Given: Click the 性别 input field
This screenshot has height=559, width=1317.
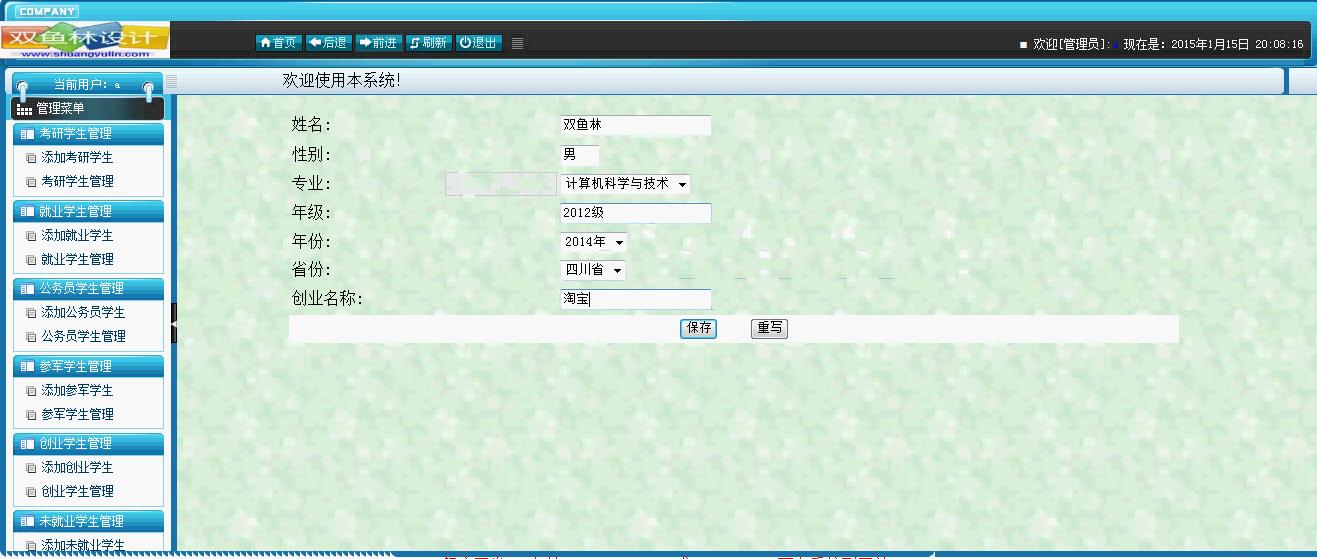Looking at the screenshot, I should tap(579, 155).
